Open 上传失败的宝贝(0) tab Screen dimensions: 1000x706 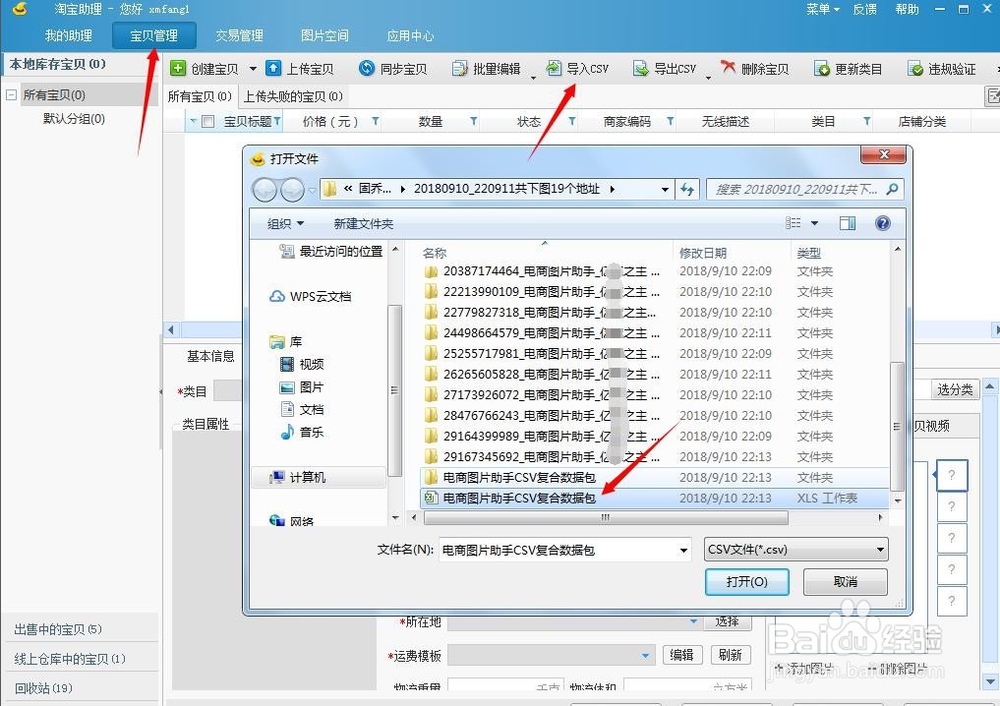293,96
